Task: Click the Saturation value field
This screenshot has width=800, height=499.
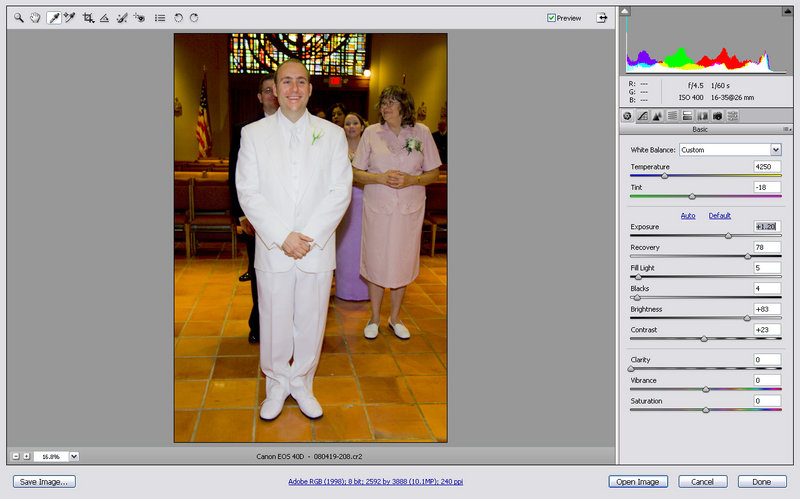Action: point(767,401)
